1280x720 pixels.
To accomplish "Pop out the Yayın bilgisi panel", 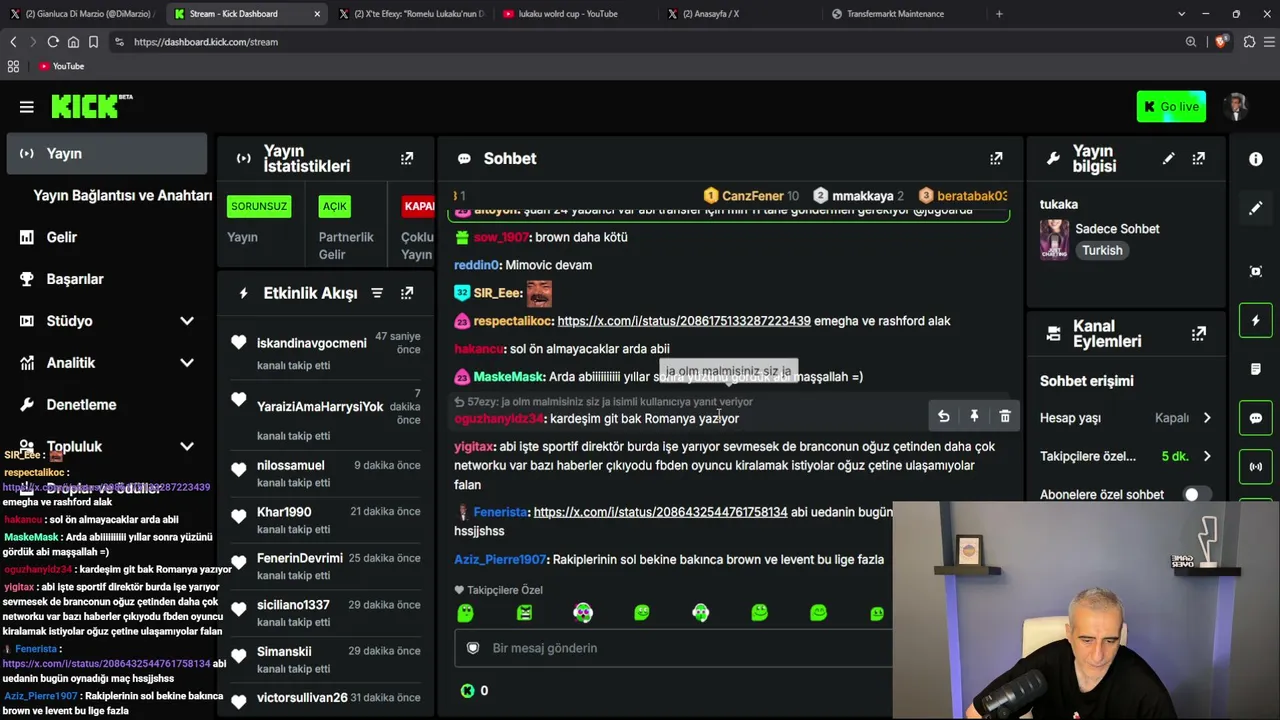I will point(1199,158).
